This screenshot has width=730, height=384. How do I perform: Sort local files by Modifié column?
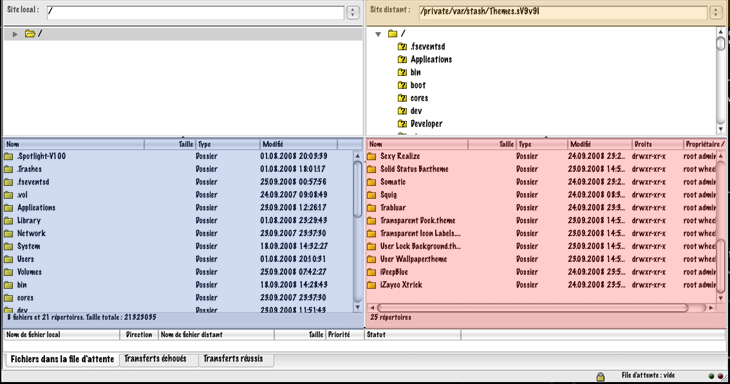tap(298, 144)
